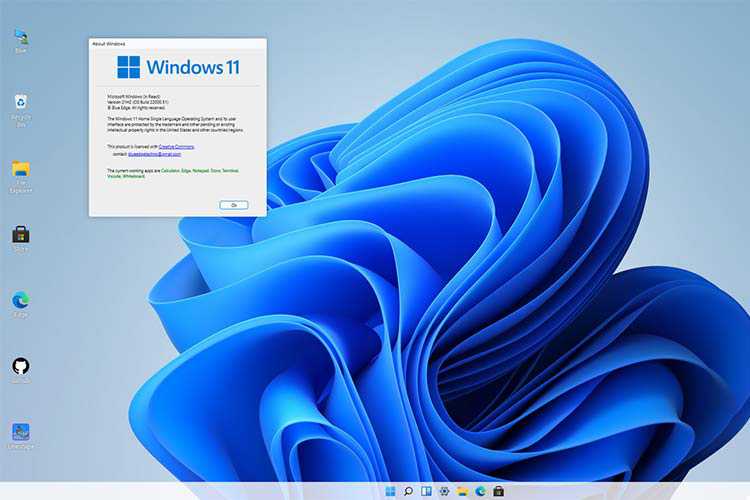Launch Store from the desktop shortcut
Viewport: 750px width, 500px height.
pos(20,235)
